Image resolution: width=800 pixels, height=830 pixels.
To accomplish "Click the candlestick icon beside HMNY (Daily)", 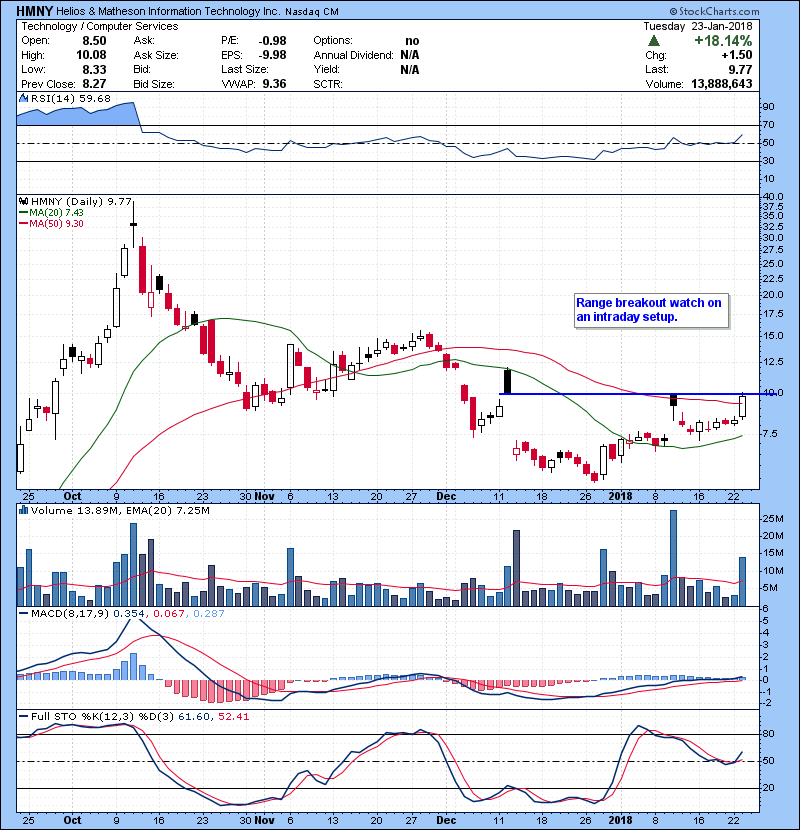I will [x=23, y=201].
